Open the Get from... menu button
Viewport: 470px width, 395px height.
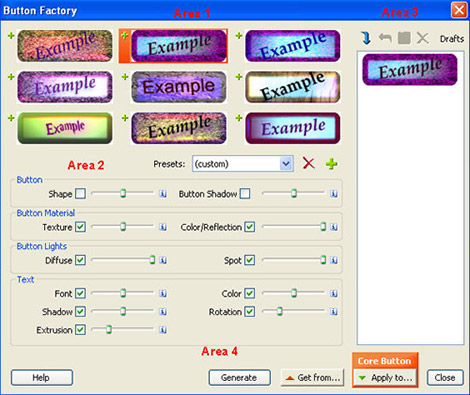(312, 378)
